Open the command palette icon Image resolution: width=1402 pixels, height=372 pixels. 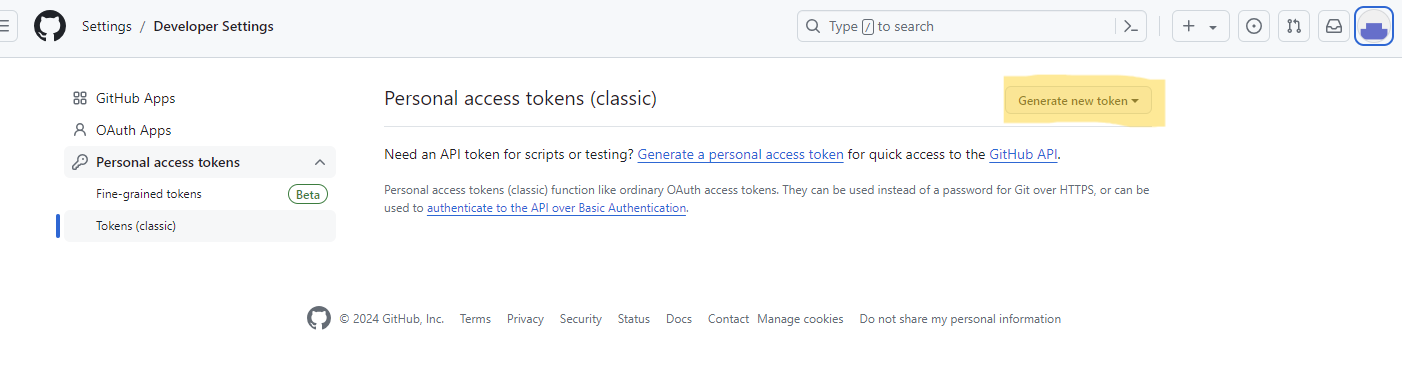pyautogui.click(x=1131, y=27)
